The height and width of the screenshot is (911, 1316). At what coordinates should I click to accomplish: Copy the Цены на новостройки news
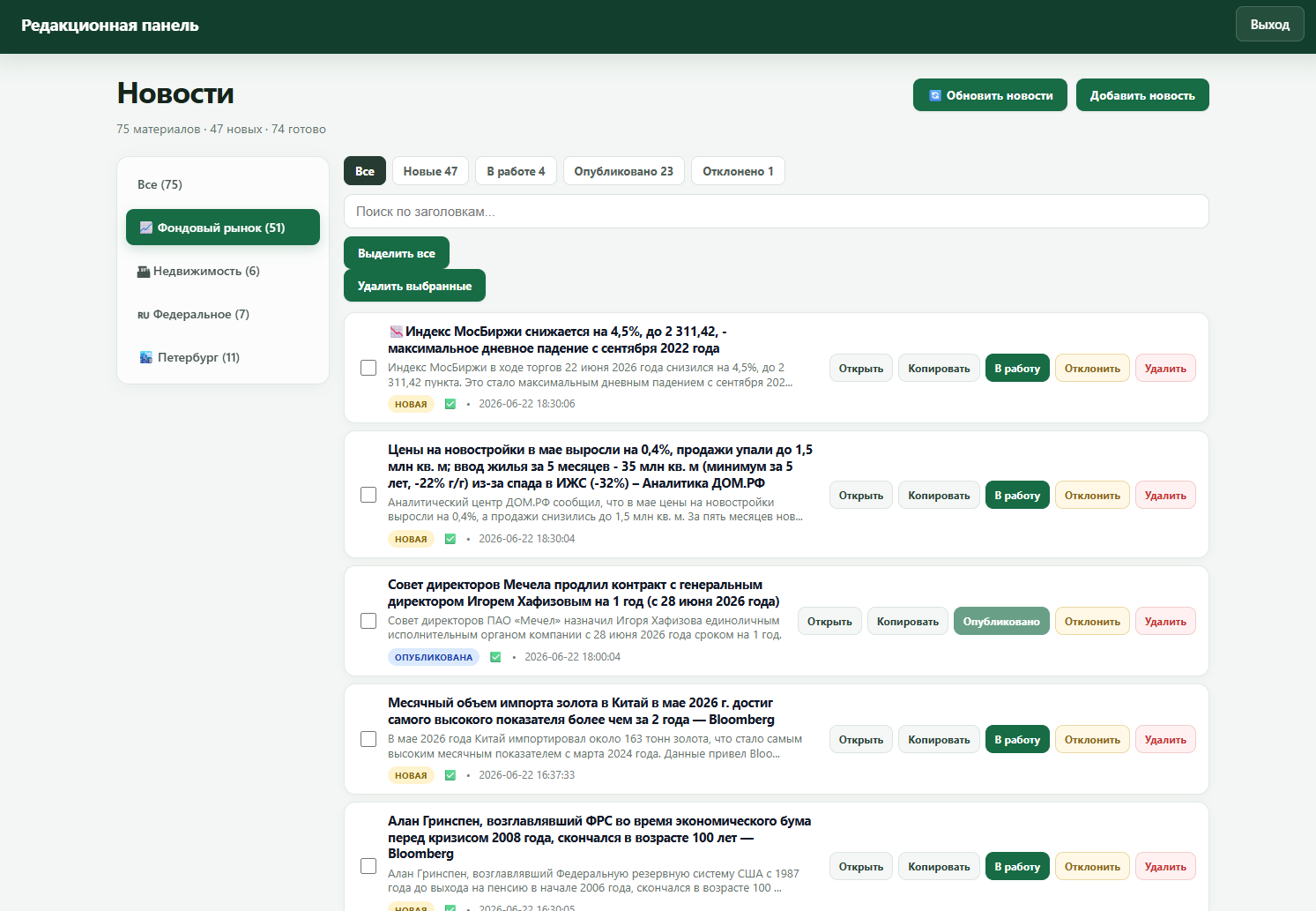[x=939, y=495]
